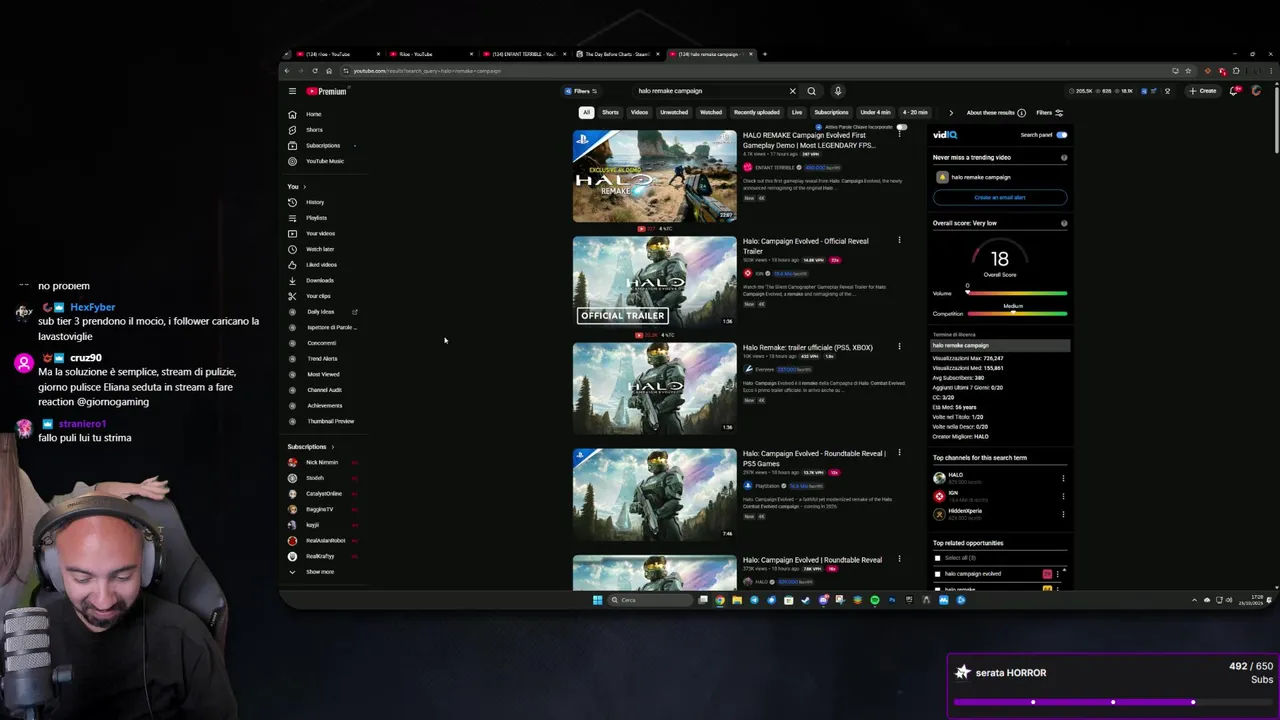The image size is (1280, 720).
Task: Clear the search query with X icon
Action: coord(793,91)
